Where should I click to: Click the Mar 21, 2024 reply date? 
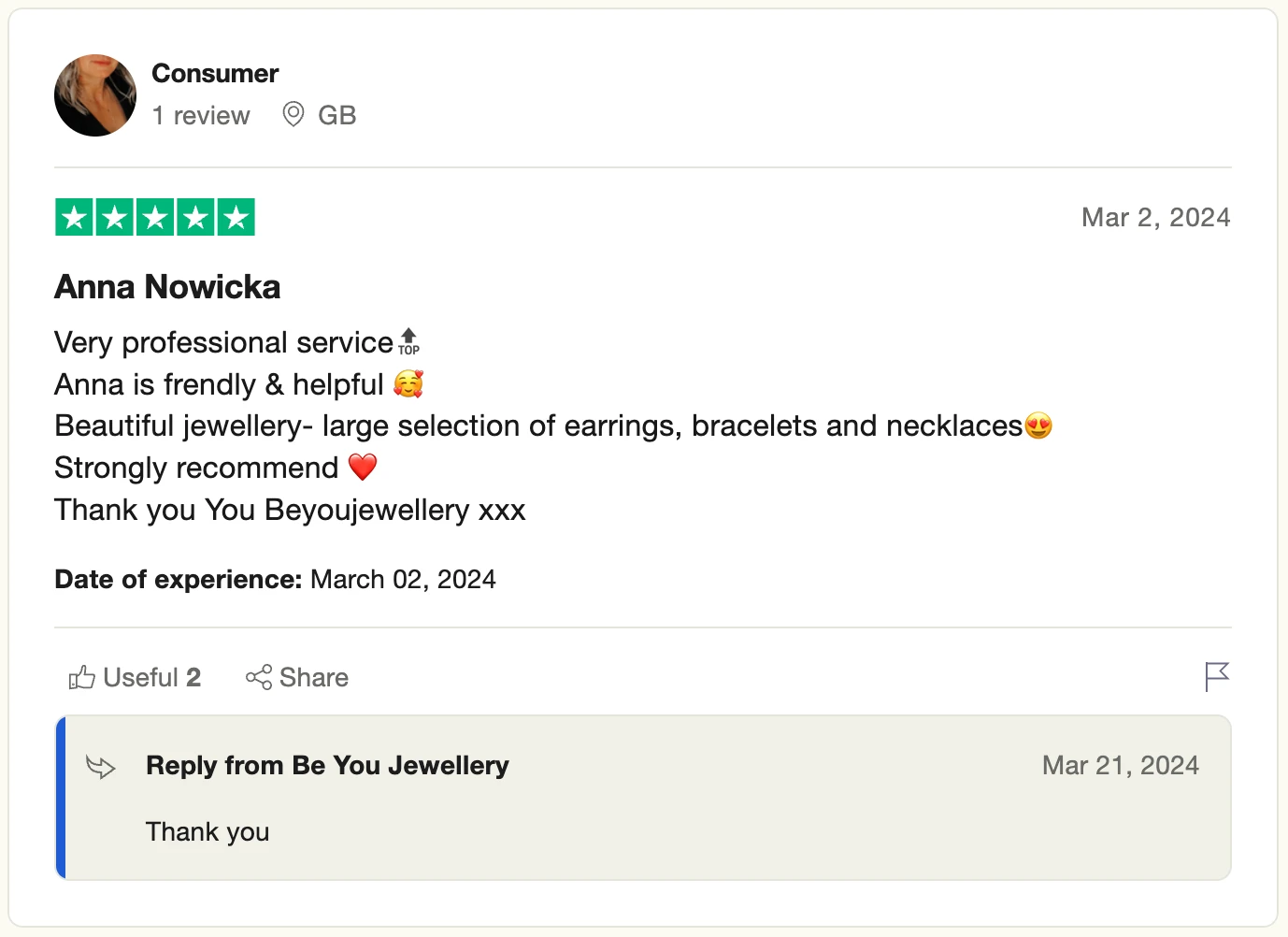click(x=1120, y=766)
